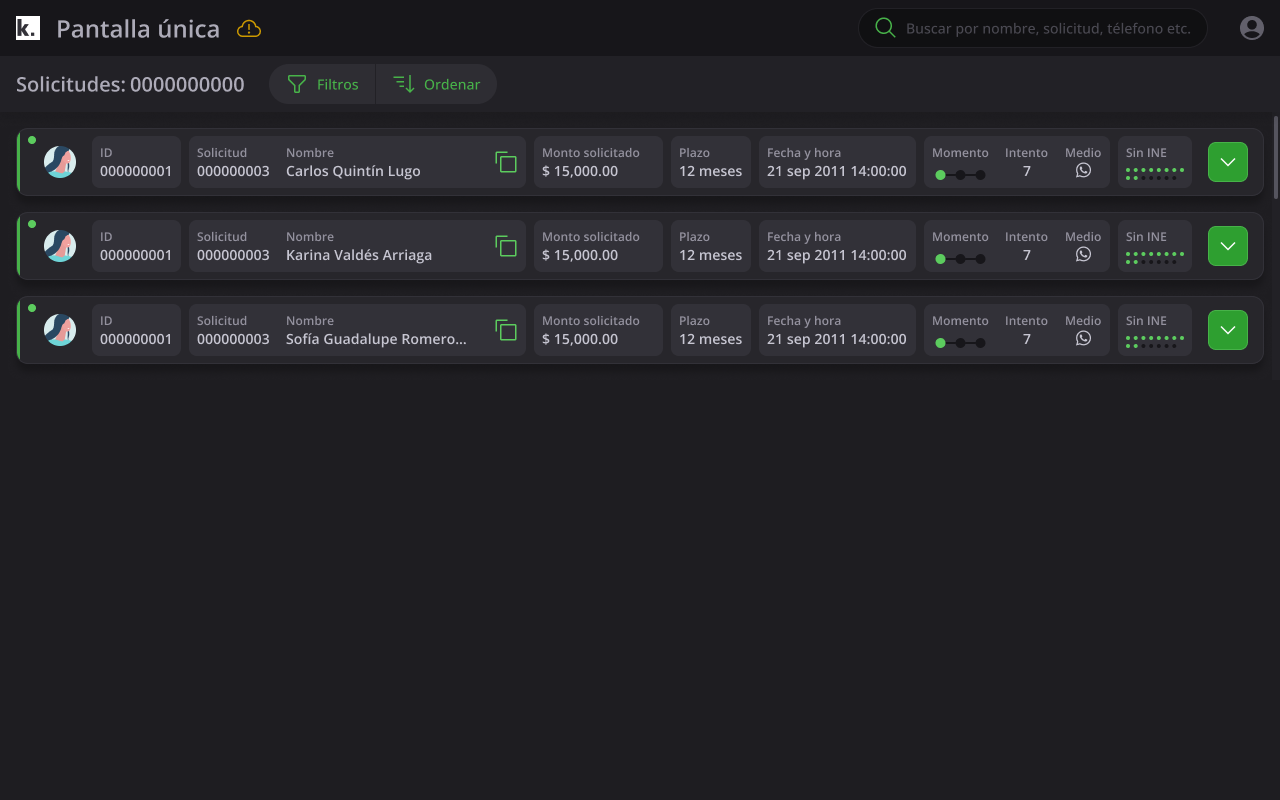Click the k. logo in header

[28, 28]
